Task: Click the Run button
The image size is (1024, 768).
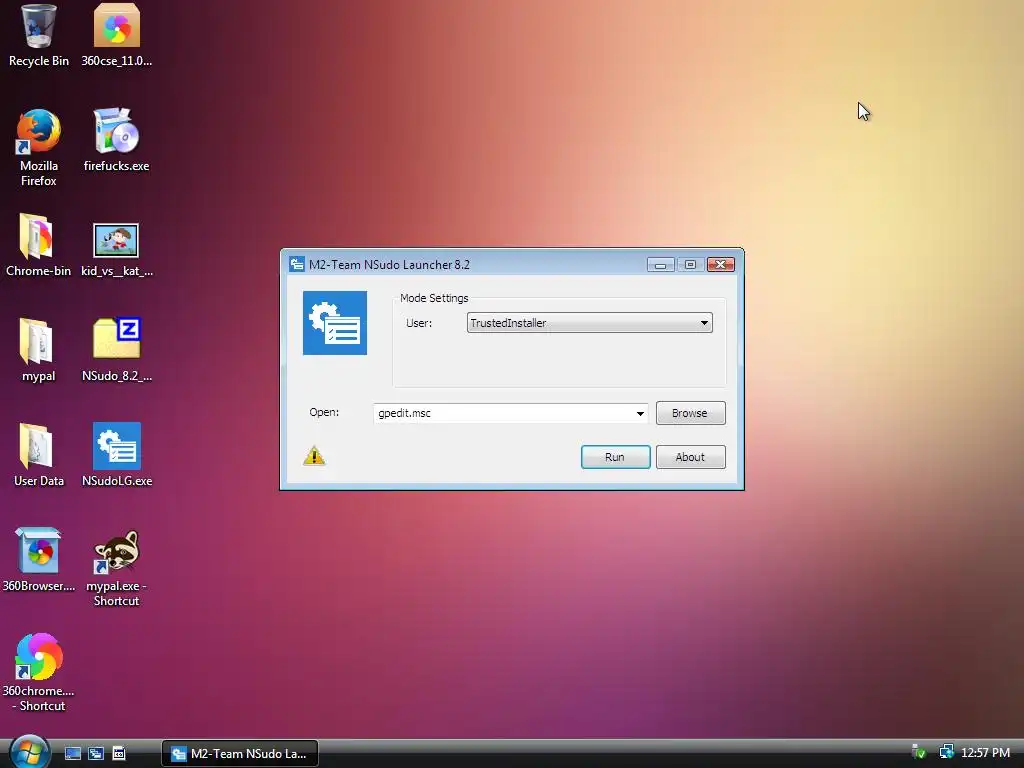Action: [x=615, y=457]
